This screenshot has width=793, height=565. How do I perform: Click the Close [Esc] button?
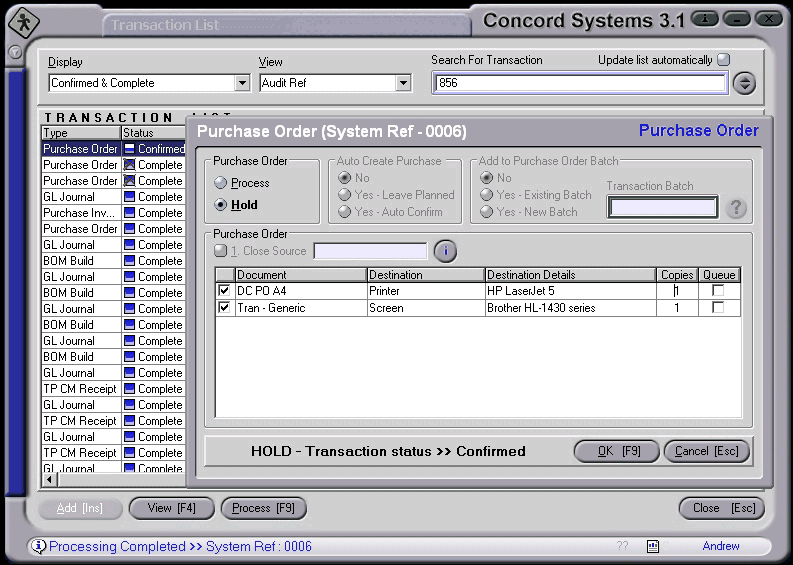(x=722, y=508)
